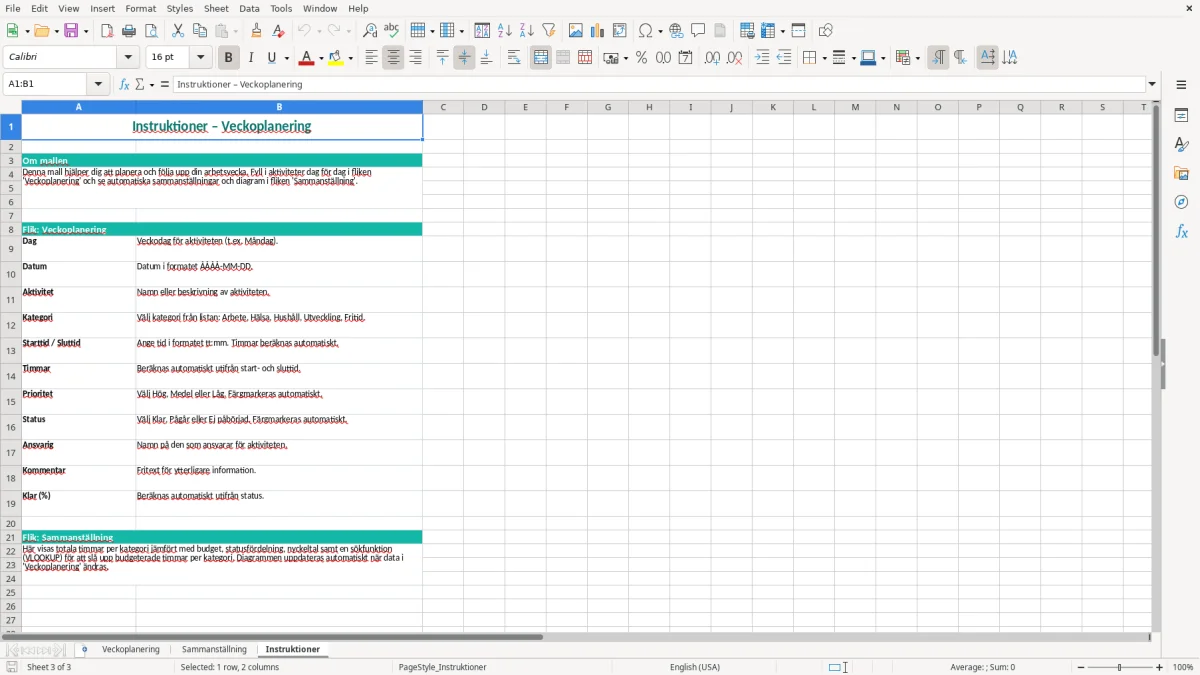Screen dimensions: 1200x675
Task: Sort ascending with the A-Z arrow icon
Action: pyautogui.click(x=505, y=31)
